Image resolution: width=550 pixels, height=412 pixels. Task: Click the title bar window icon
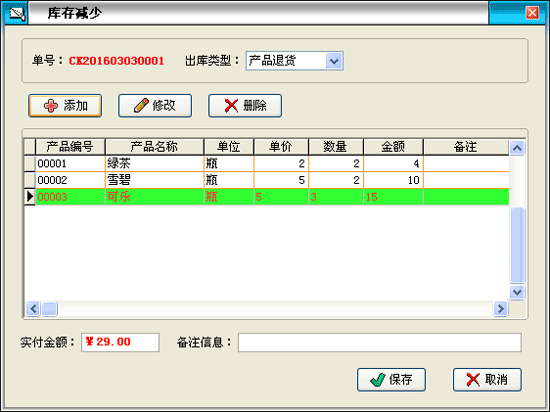coord(16,13)
